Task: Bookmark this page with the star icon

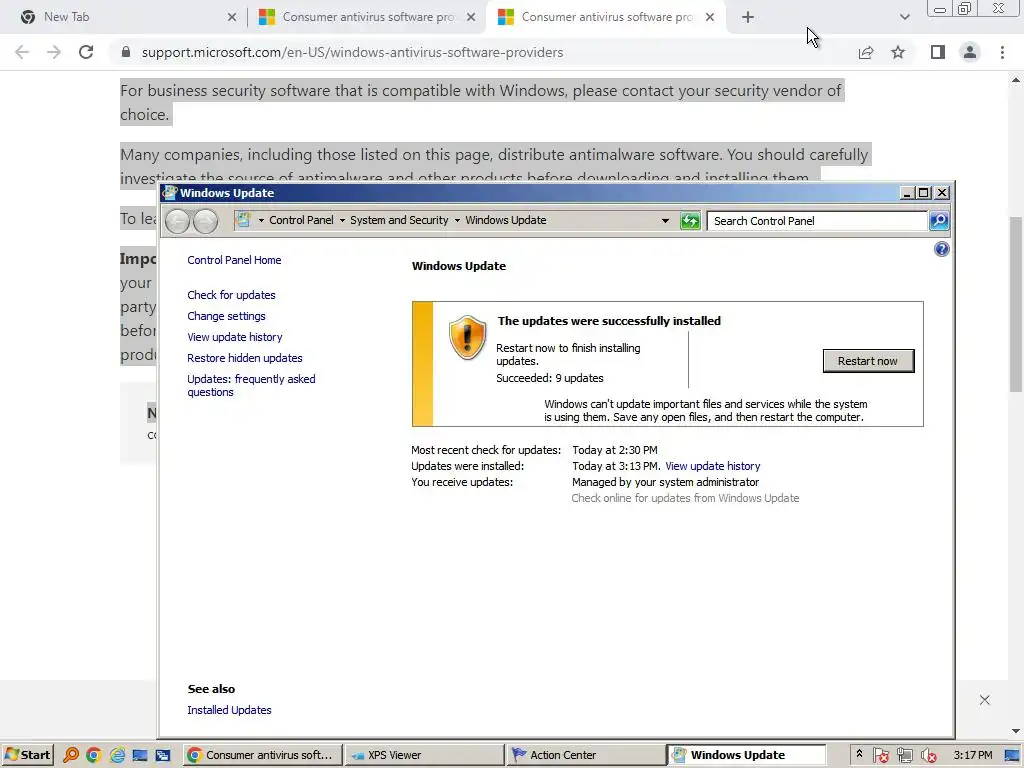Action: pos(898,52)
